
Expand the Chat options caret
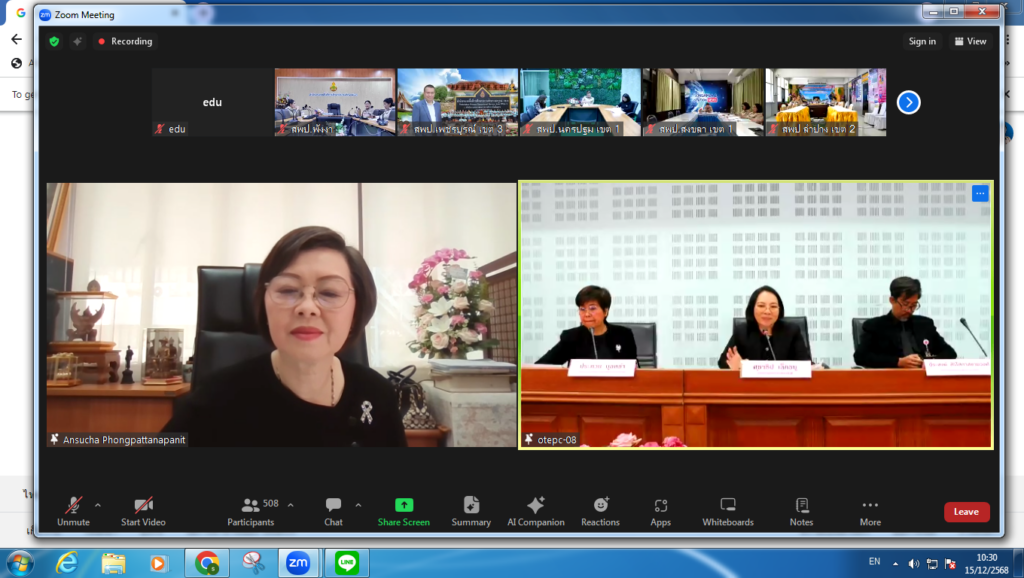(358, 505)
